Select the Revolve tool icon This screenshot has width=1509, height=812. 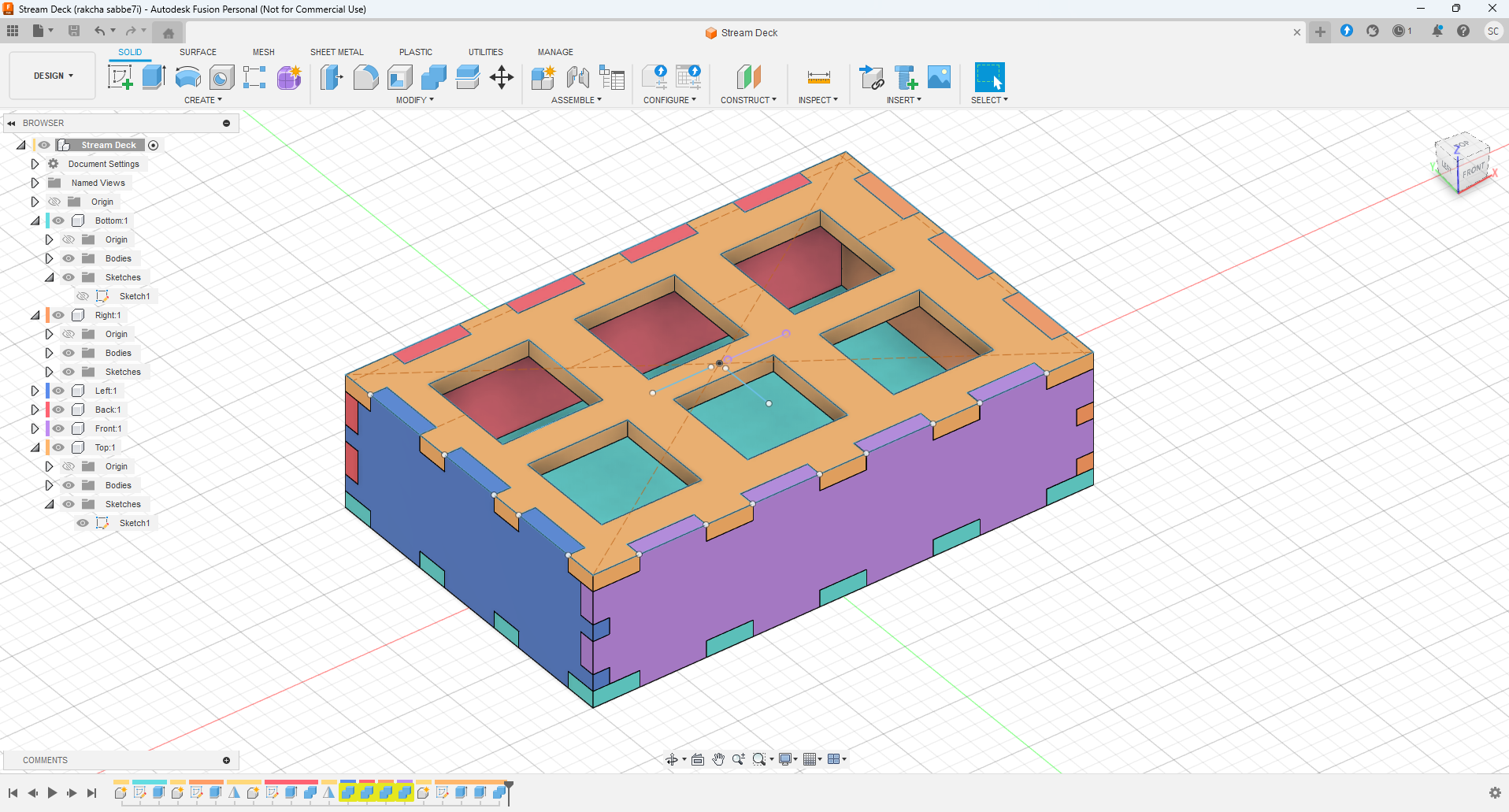coord(187,77)
